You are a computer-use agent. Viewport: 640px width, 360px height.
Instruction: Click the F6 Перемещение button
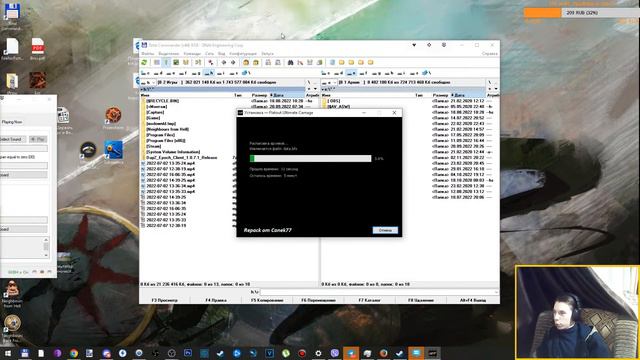tap(318, 300)
